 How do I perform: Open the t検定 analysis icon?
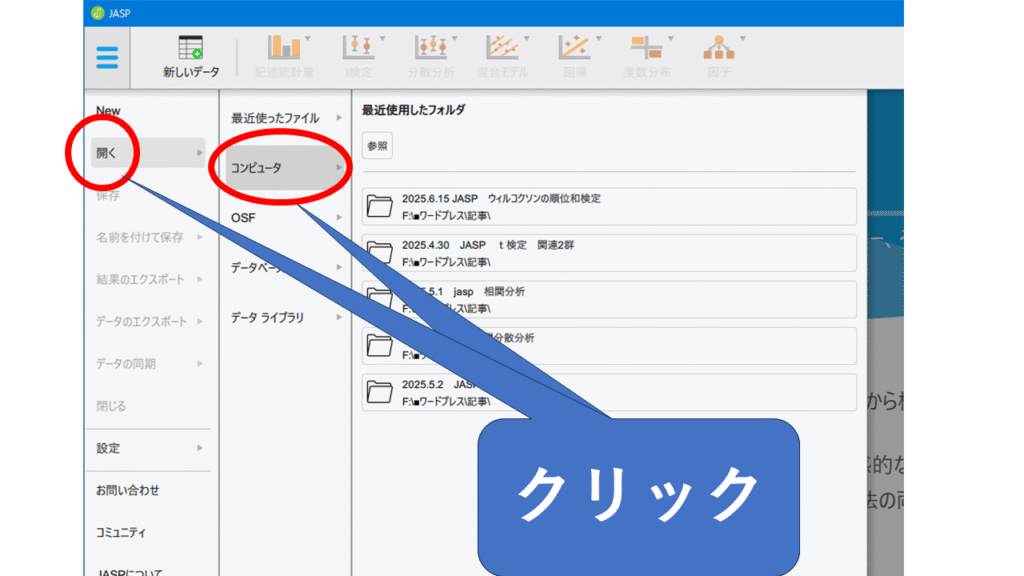click(x=359, y=48)
